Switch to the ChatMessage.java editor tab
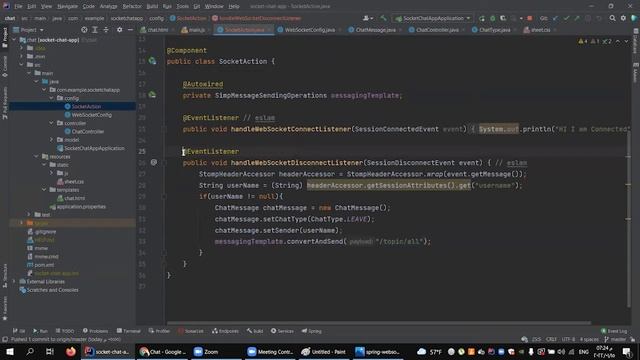Screen dimensions: 640x360 click(x=375, y=30)
